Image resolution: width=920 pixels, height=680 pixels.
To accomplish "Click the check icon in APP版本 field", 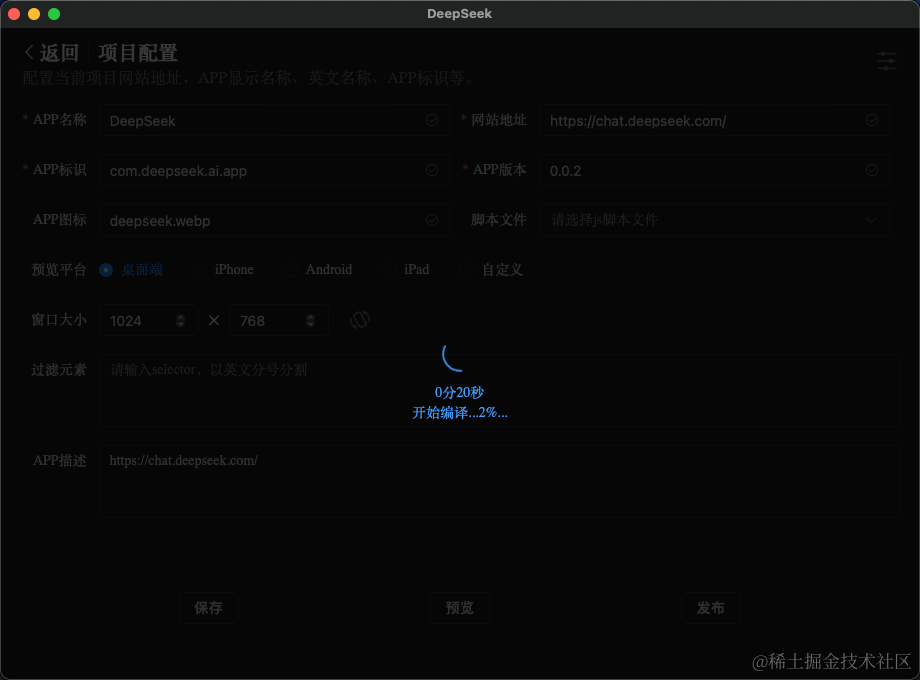I will coord(872,170).
